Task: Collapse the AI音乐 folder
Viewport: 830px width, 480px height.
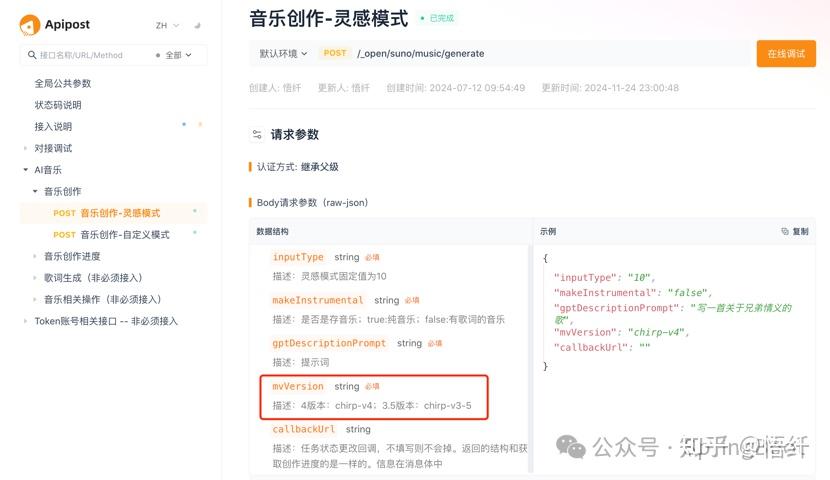Action: (x=25, y=170)
